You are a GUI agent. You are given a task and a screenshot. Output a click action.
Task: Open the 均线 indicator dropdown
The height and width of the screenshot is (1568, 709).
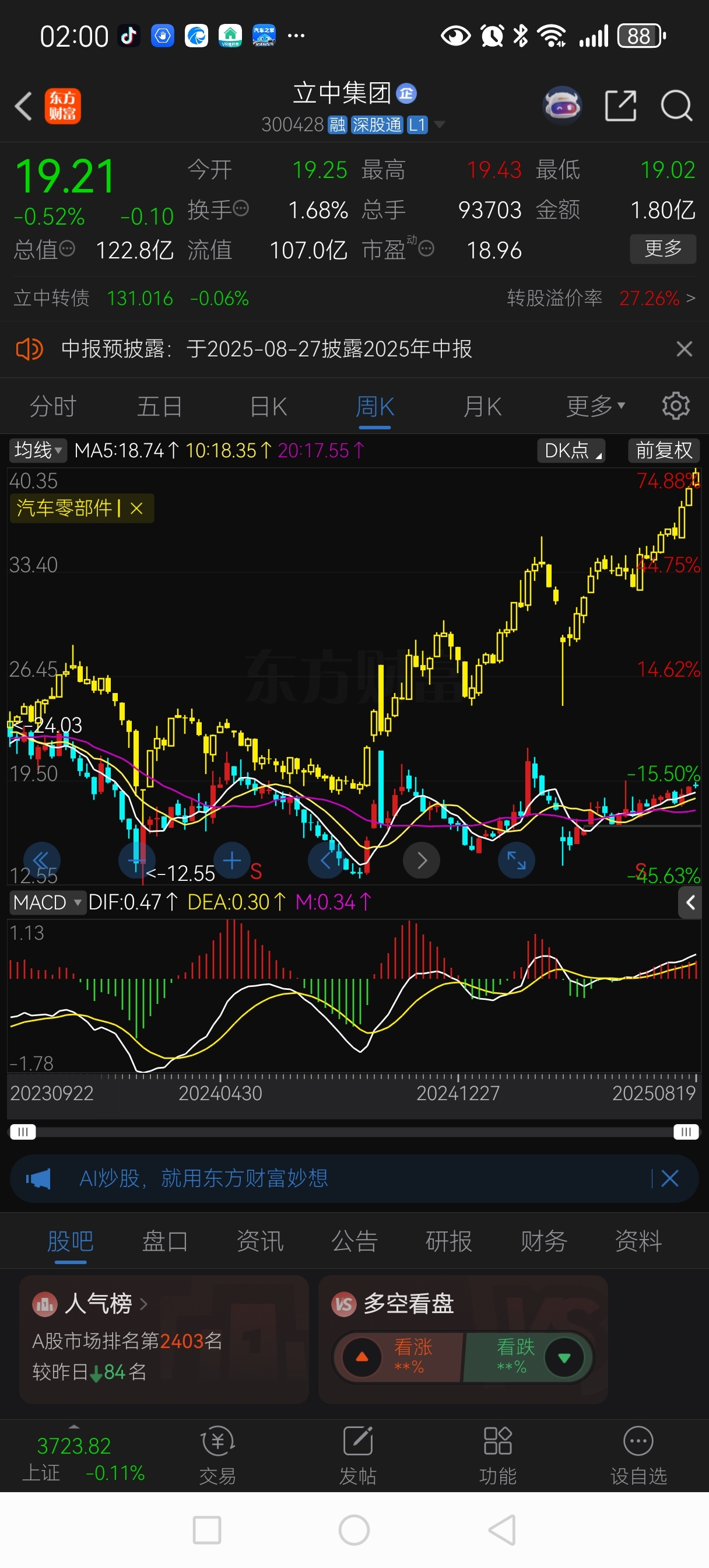click(37, 450)
